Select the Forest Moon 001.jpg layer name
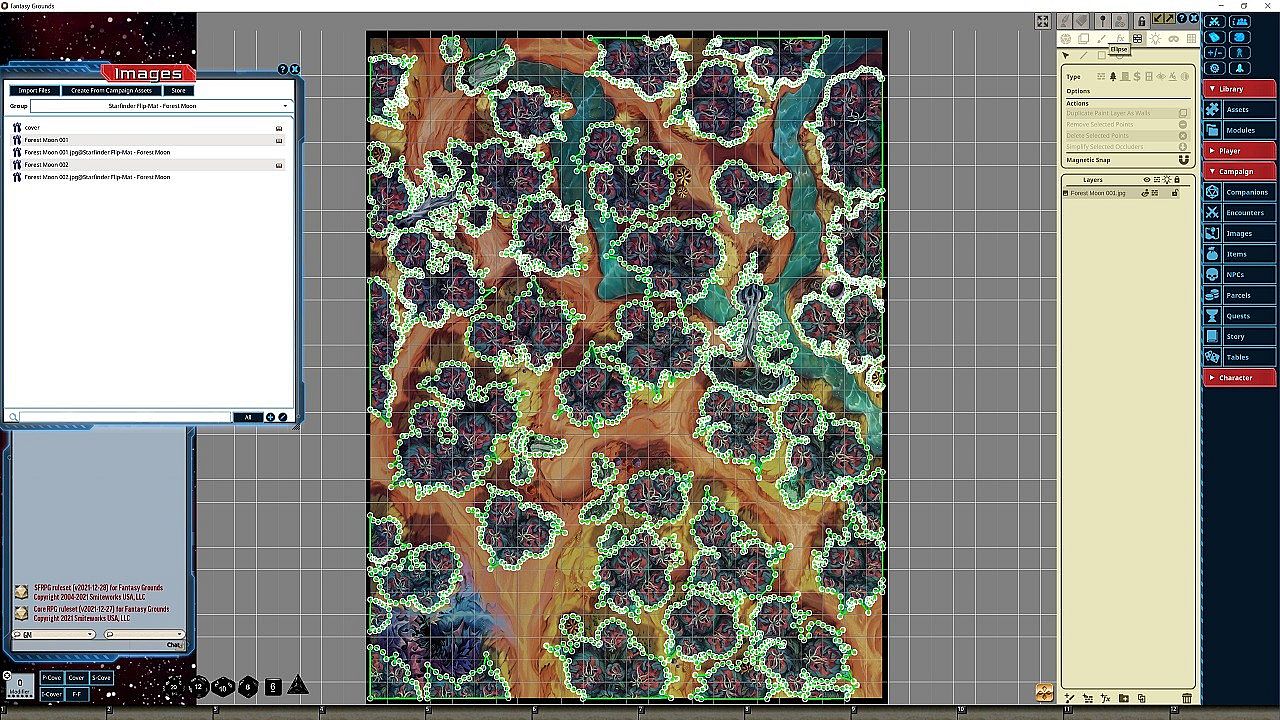This screenshot has height=720, width=1280. [x=1098, y=193]
